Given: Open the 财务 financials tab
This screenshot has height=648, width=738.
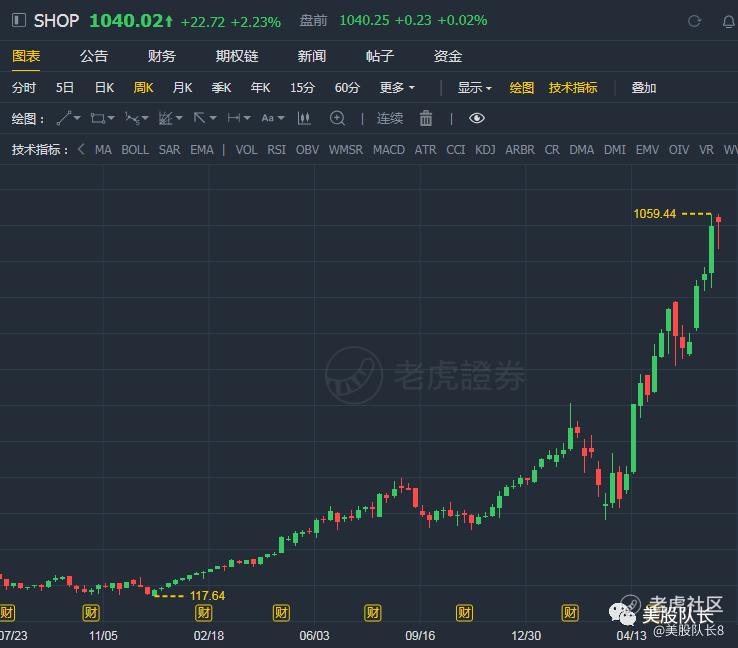Looking at the screenshot, I should click(161, 56).
